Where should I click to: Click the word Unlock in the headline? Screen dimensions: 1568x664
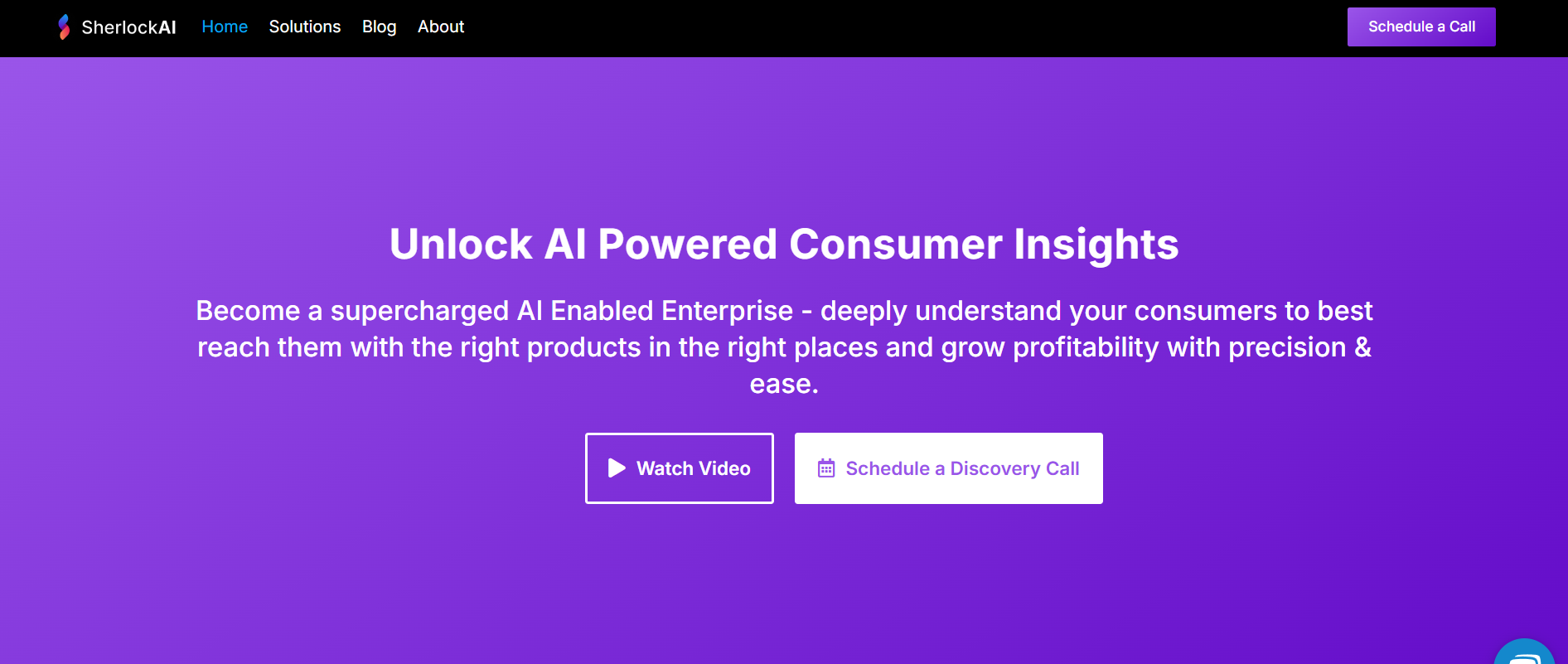[461, 245]
